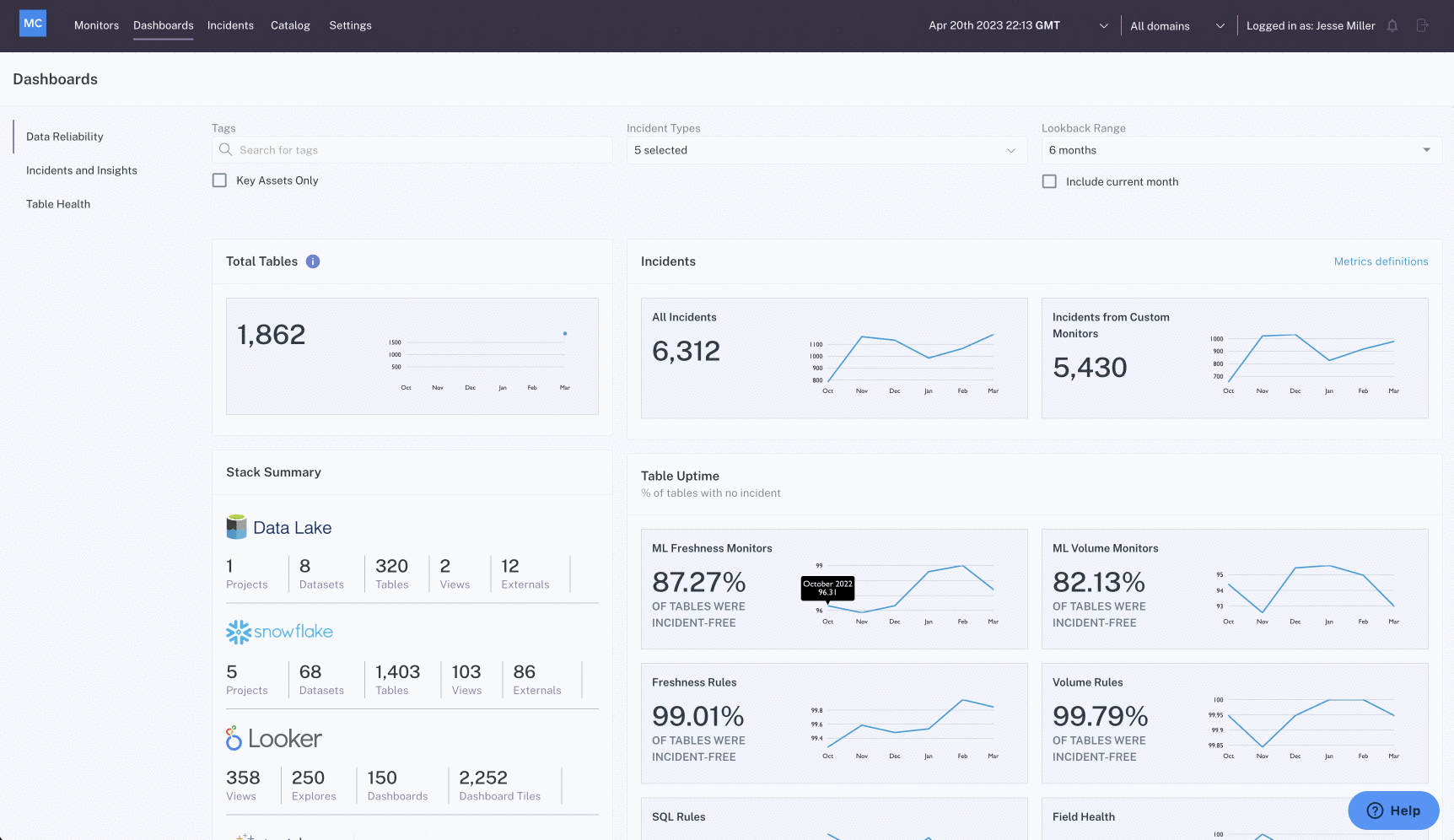Click the Volume Rules chart
Viewport: 1454px width, 840px height.
1306,728
